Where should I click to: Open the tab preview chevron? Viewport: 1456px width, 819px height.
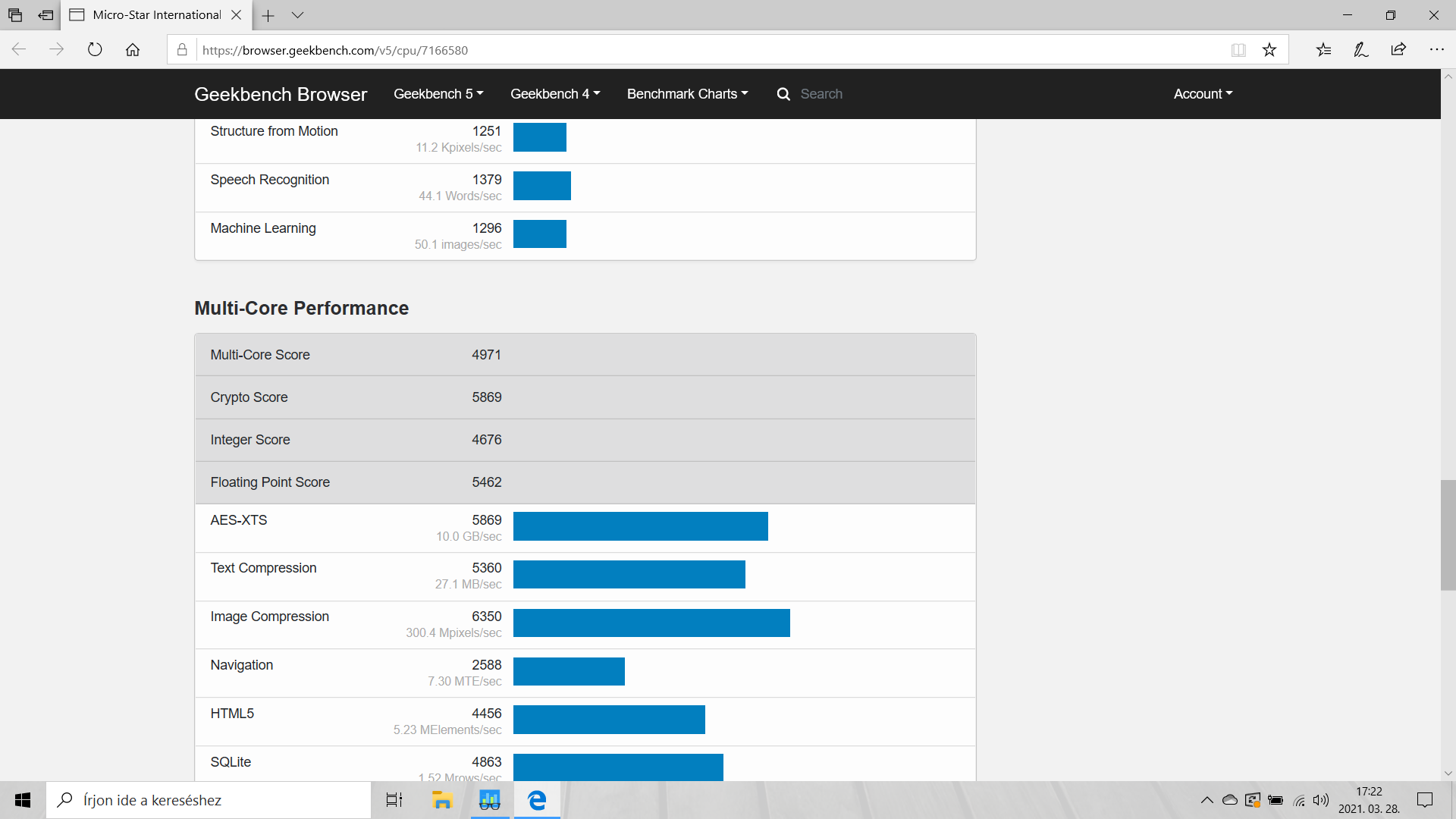coord(297,15)
